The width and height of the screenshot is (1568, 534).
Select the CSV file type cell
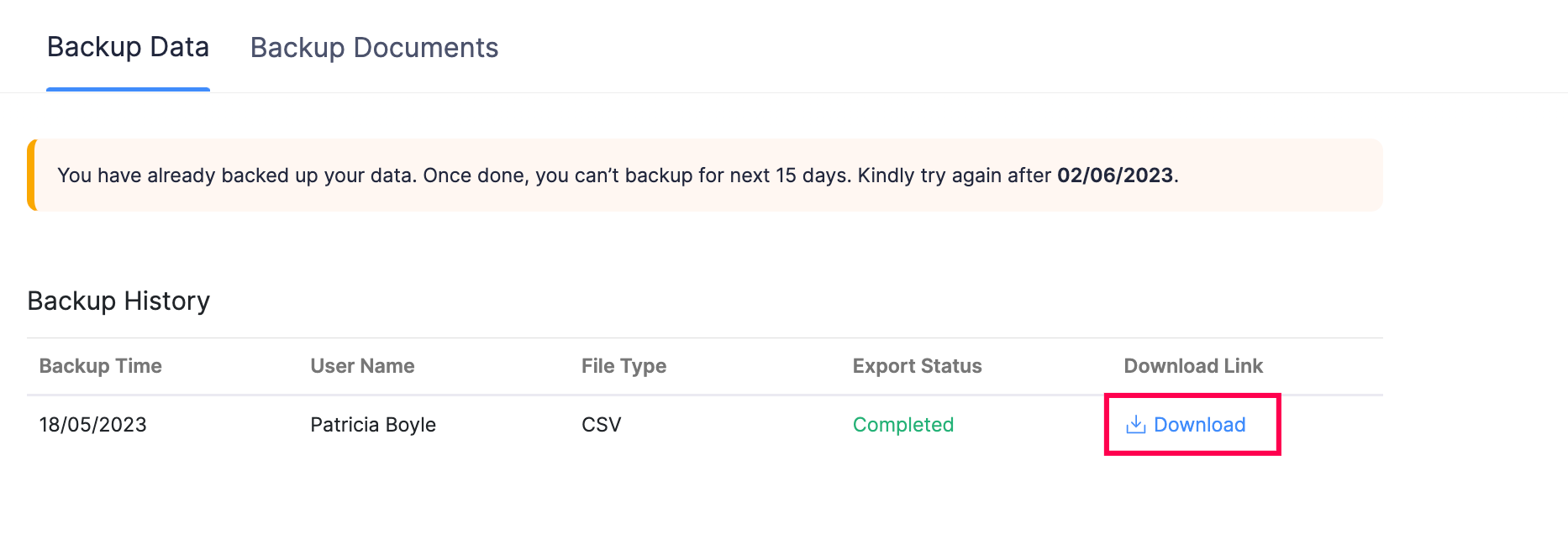600,425
